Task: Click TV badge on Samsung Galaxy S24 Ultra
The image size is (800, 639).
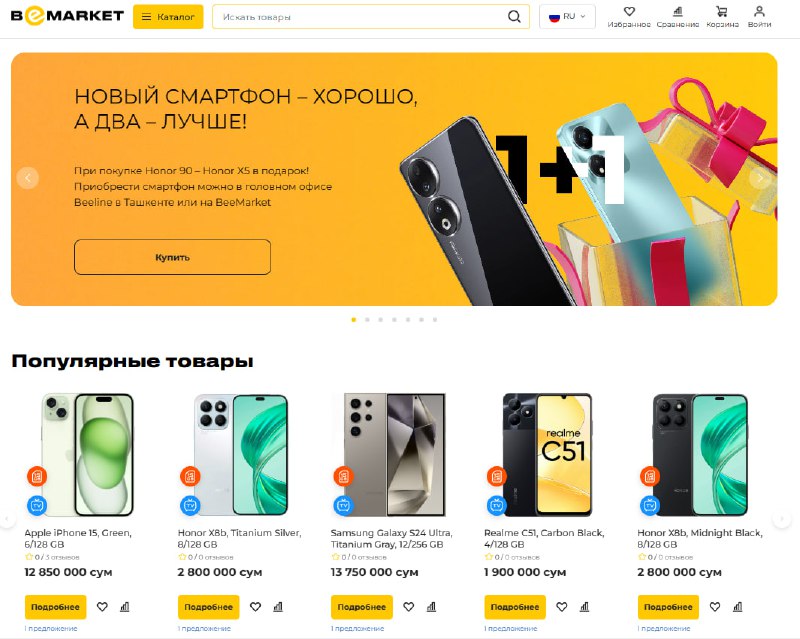Action: [x=343, y=505]
